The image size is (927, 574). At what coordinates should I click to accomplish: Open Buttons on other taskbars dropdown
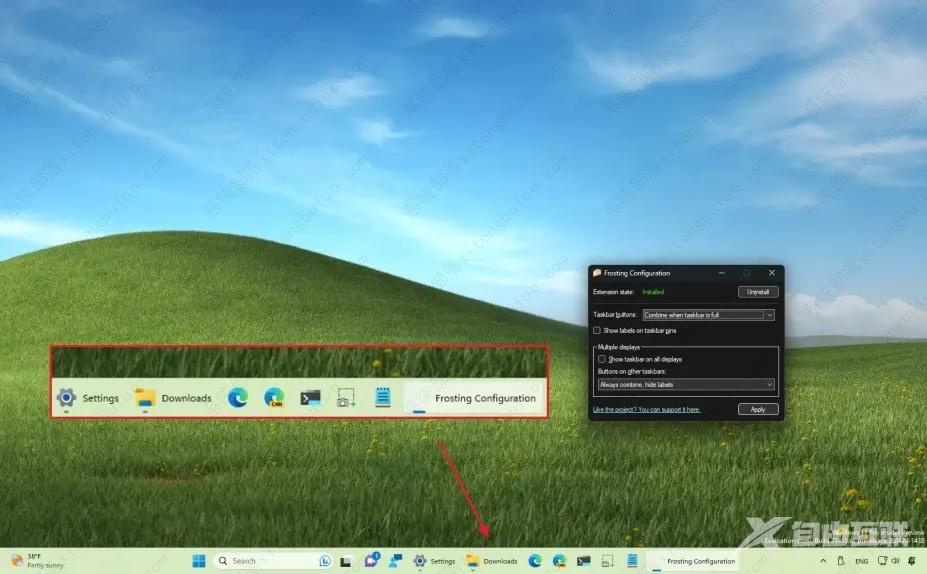(686, 384)
